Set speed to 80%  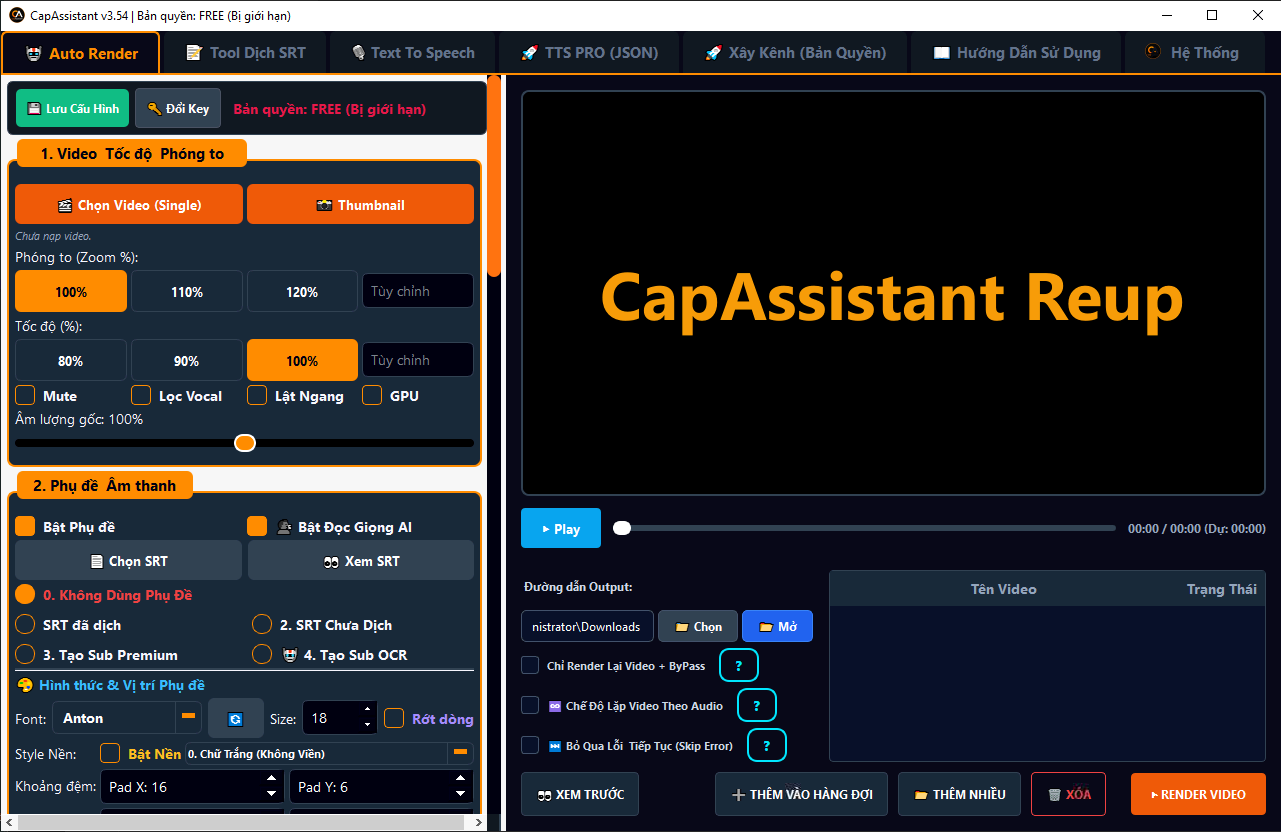click(x=70, y=360)
